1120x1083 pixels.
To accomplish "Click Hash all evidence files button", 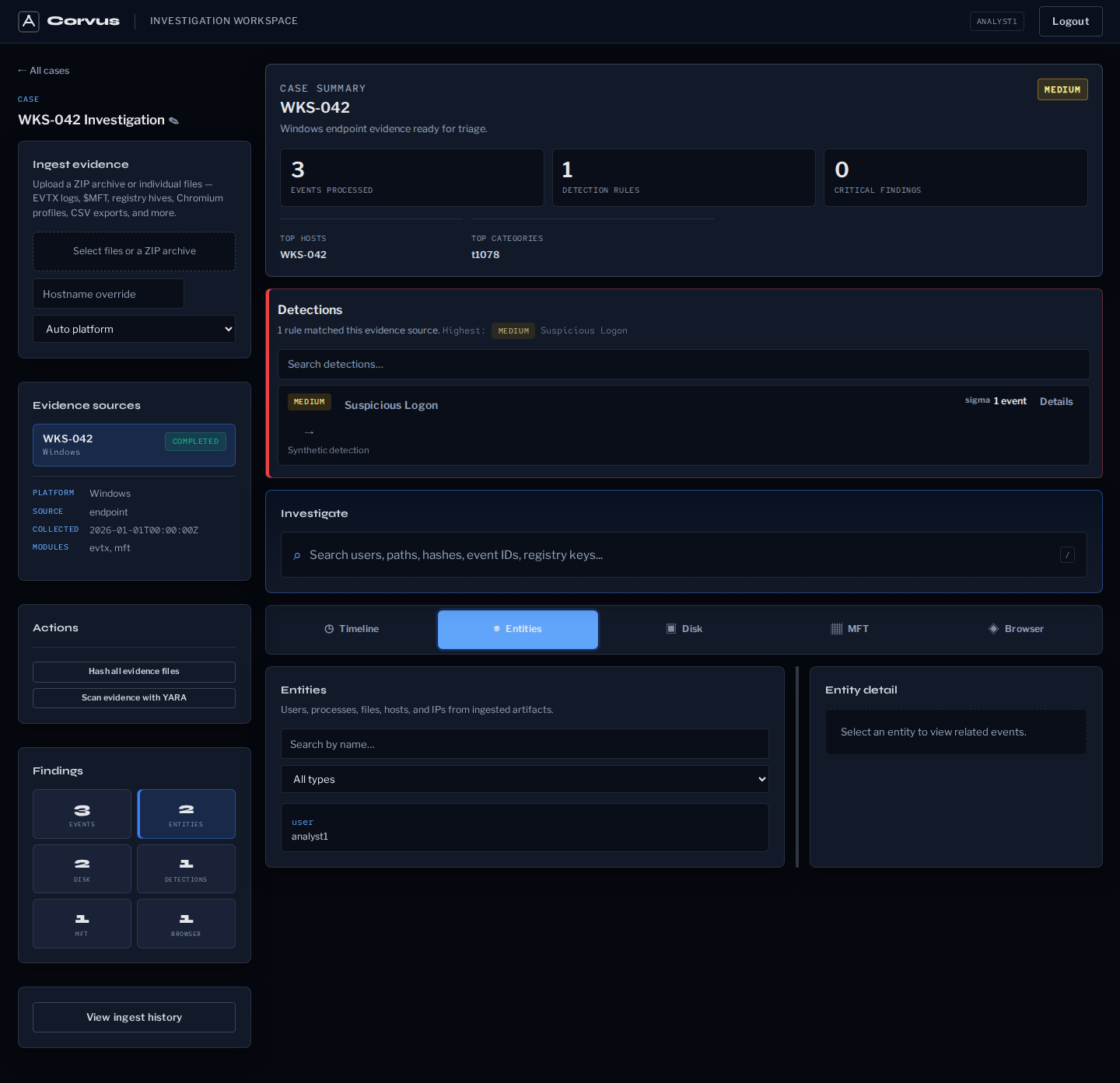I will point(134,672).
